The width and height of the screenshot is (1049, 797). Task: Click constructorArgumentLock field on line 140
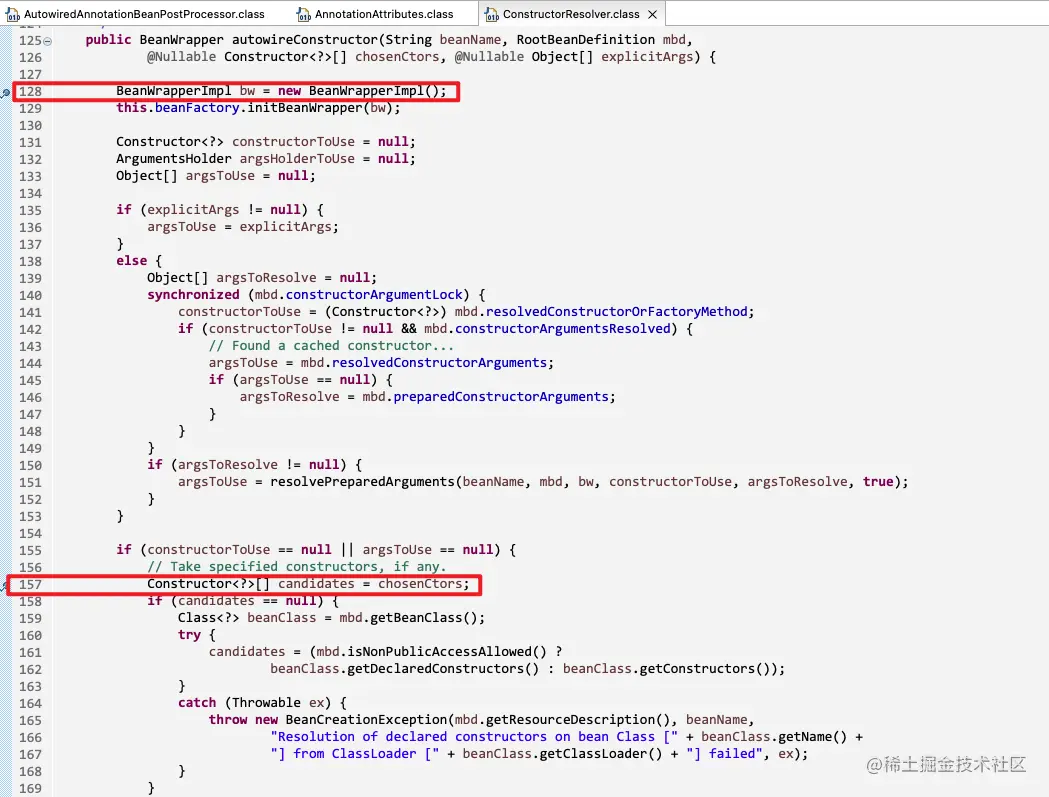pos(374,294)
